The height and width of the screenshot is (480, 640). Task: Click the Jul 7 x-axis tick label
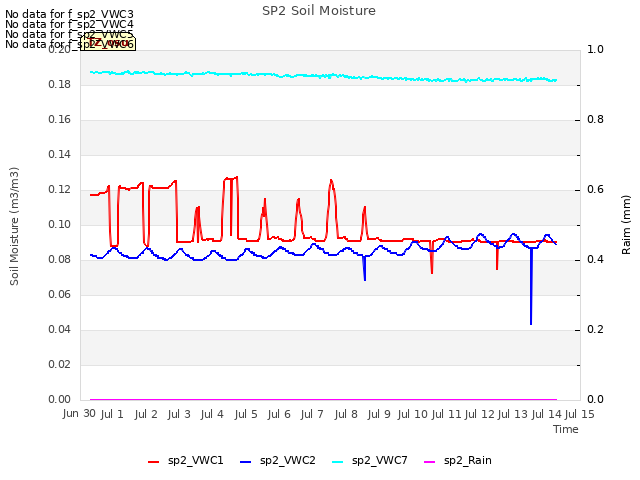point(312,414)
